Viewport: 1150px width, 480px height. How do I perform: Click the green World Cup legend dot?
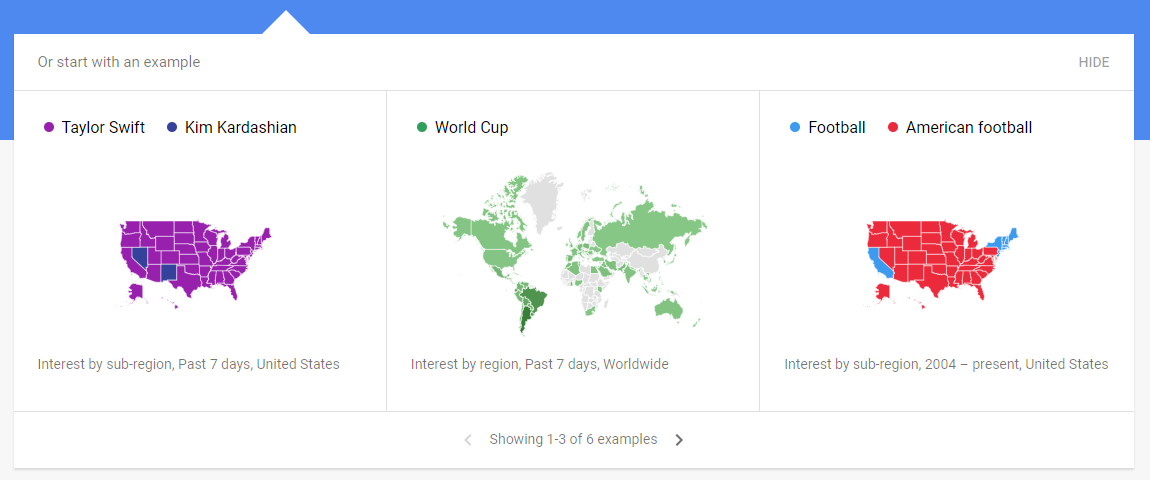[x=422, y=128]
